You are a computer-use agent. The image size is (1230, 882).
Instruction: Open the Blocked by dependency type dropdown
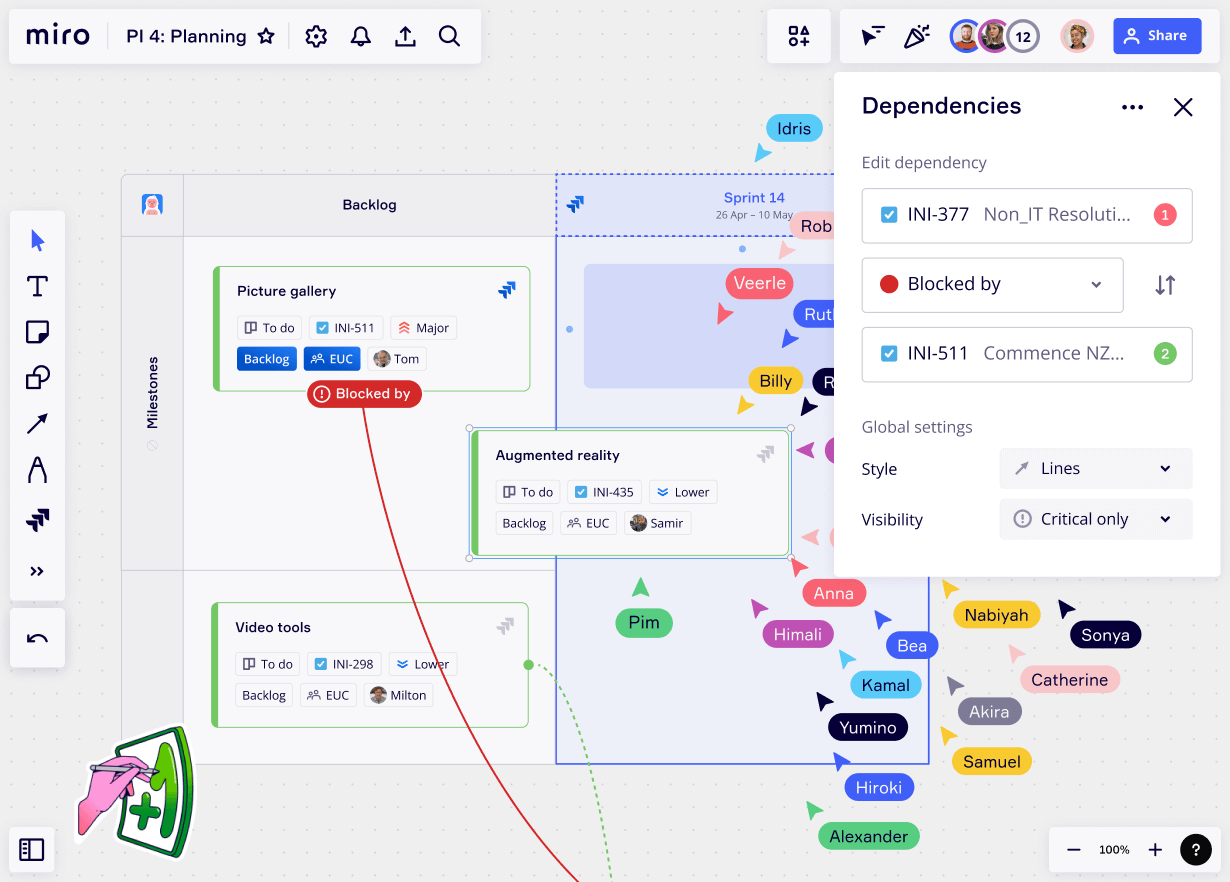click(993, 284)
